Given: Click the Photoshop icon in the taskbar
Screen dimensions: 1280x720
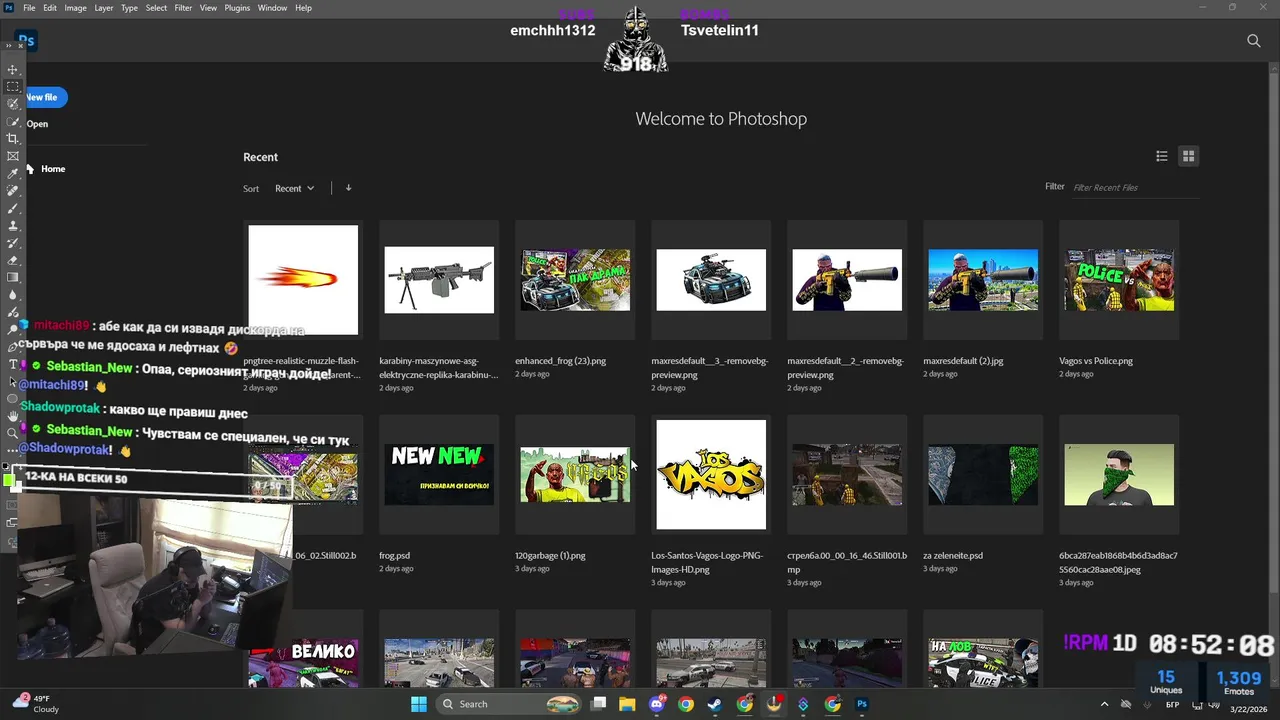Looking at the screenshot, I should [862, 704].
